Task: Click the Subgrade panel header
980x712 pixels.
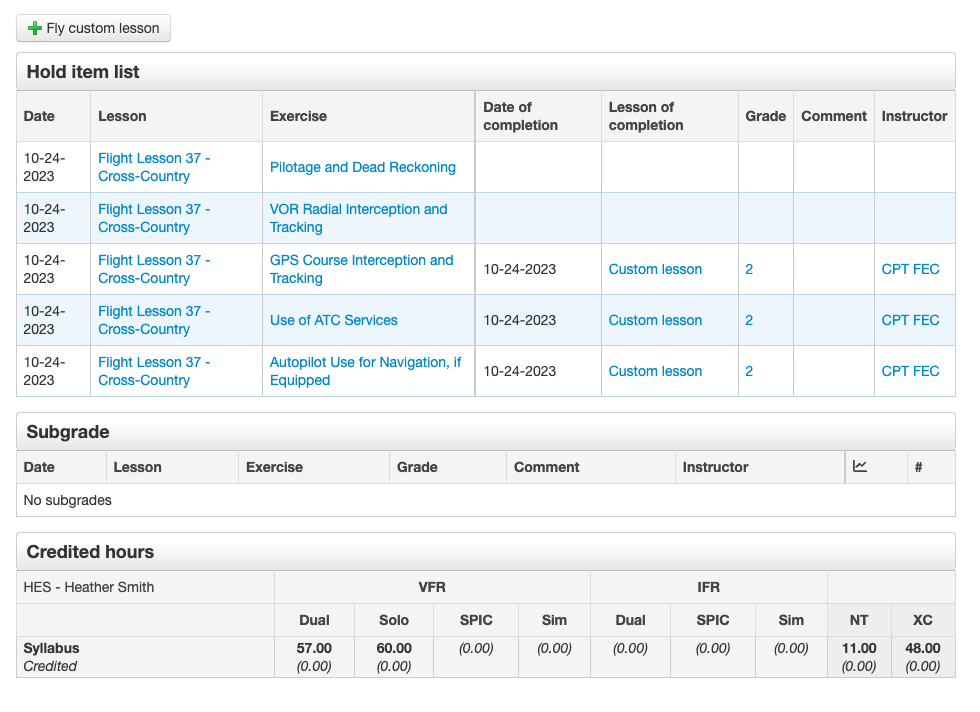Action: click(68, 432)
